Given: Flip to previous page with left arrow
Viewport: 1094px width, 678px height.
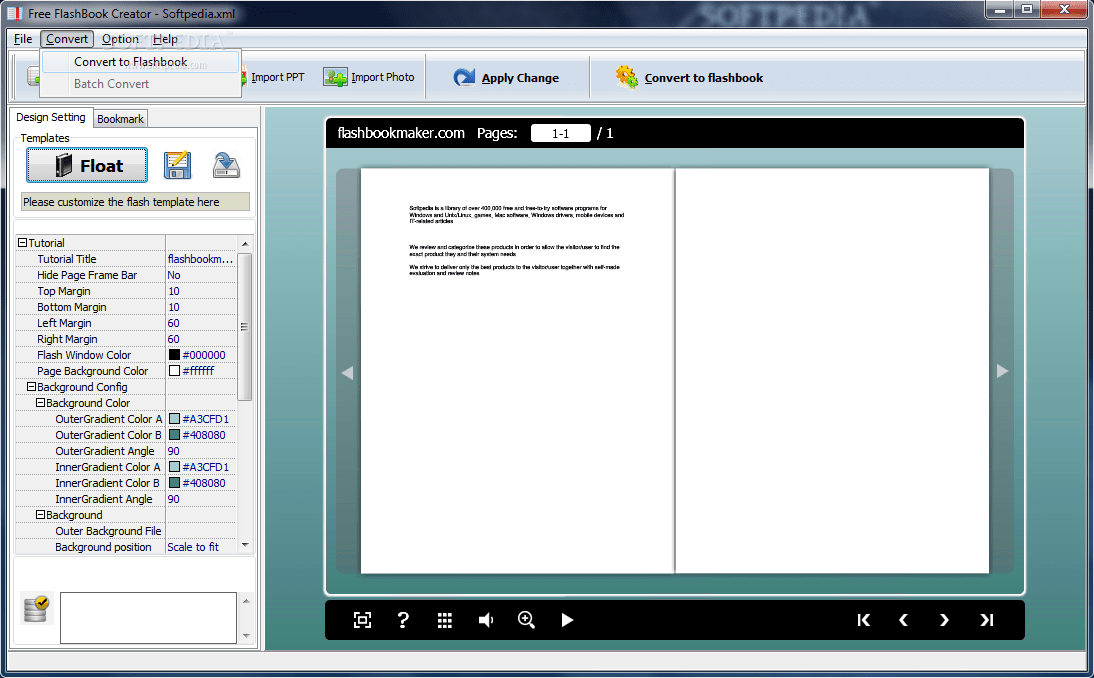Looking at the screenshot, I should pyautogui.click(x=347, y=373).
